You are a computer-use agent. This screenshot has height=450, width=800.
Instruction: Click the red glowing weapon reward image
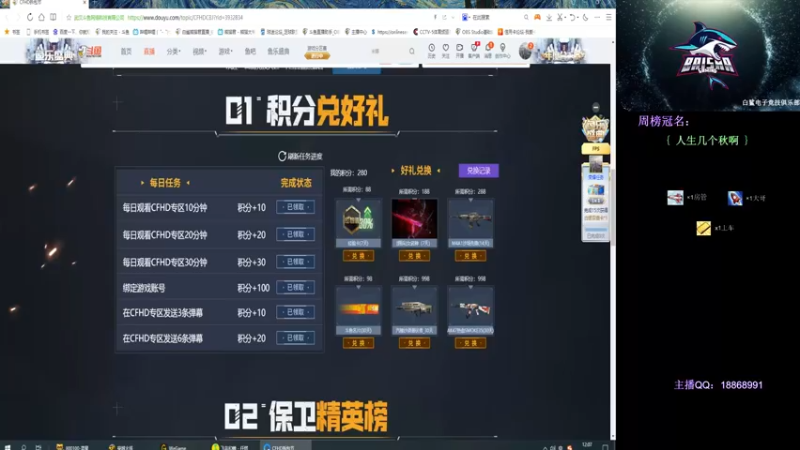click(414, 219)
